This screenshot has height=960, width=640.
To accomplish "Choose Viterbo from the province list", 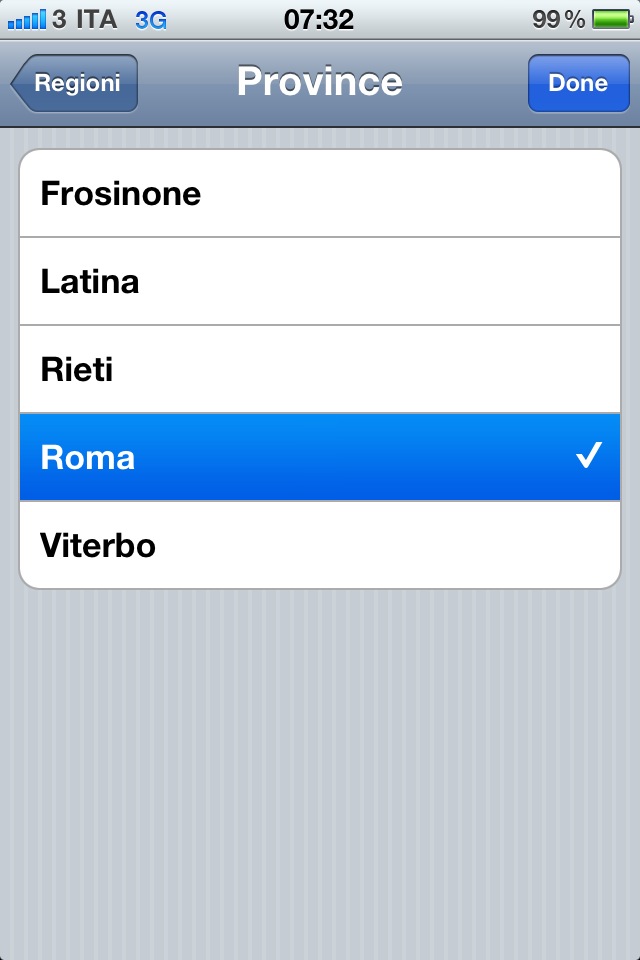I will 320,545.
